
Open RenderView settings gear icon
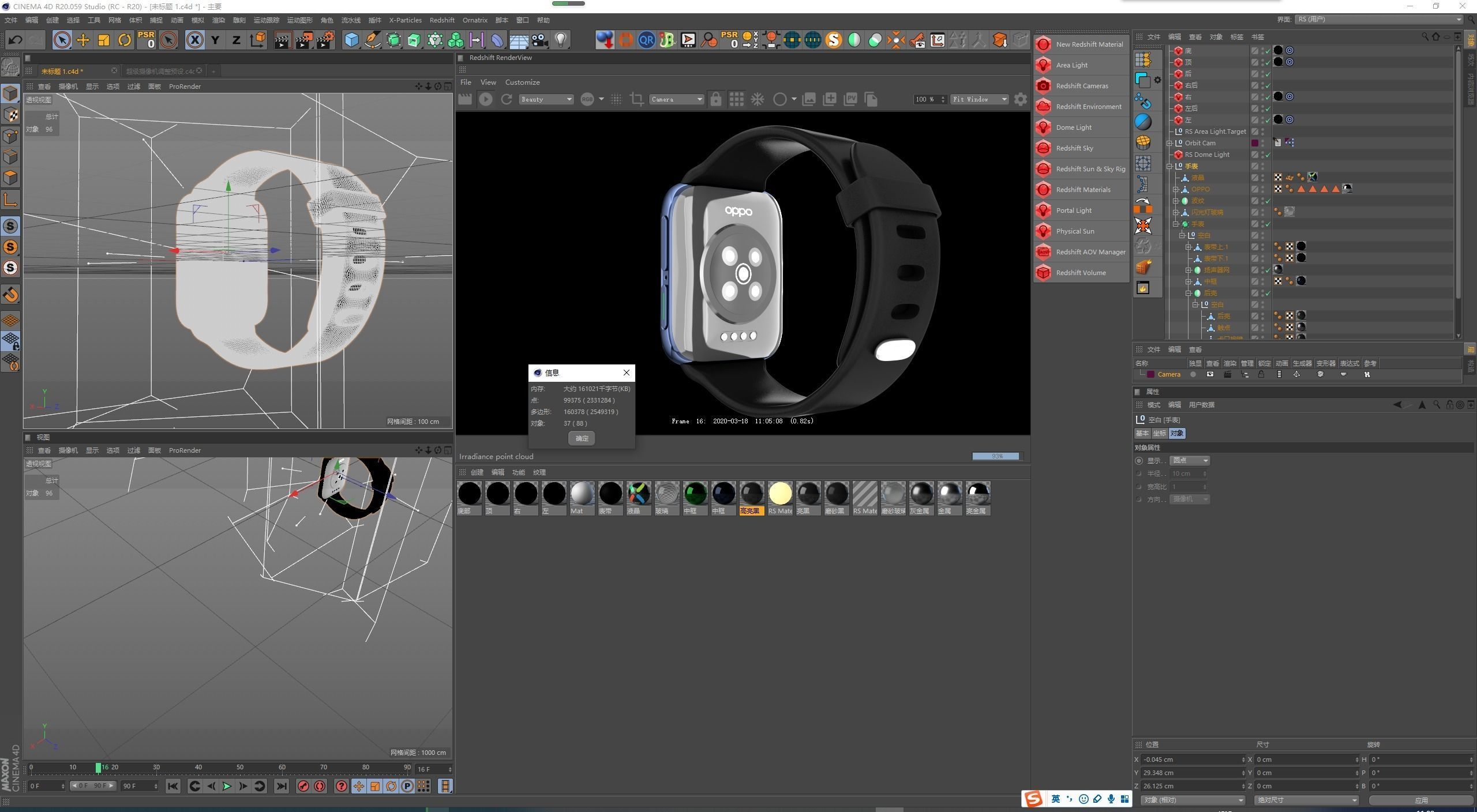click(1020, 99)
